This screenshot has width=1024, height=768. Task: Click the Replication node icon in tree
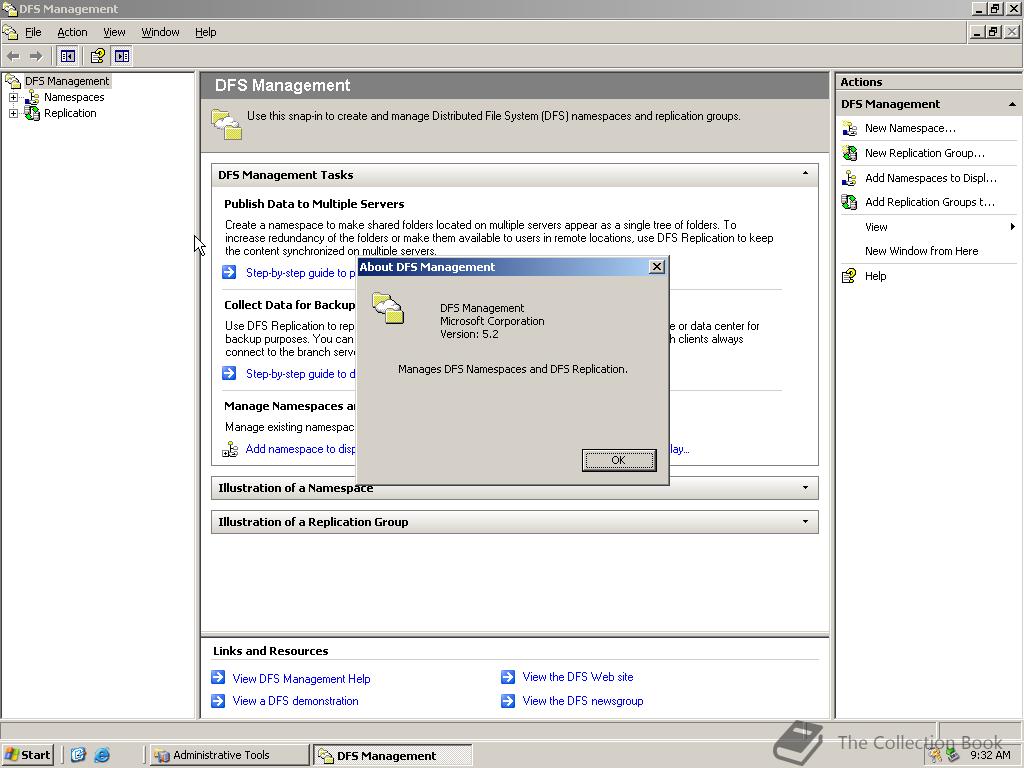pos(31,113)
